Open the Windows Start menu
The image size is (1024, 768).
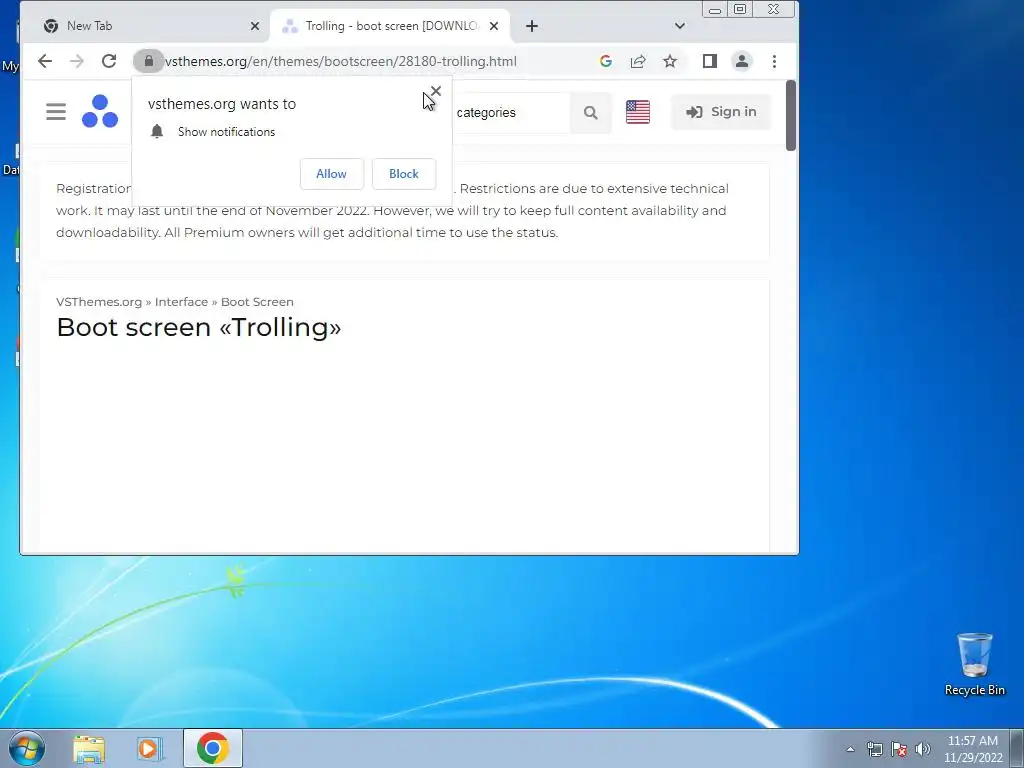26,748
